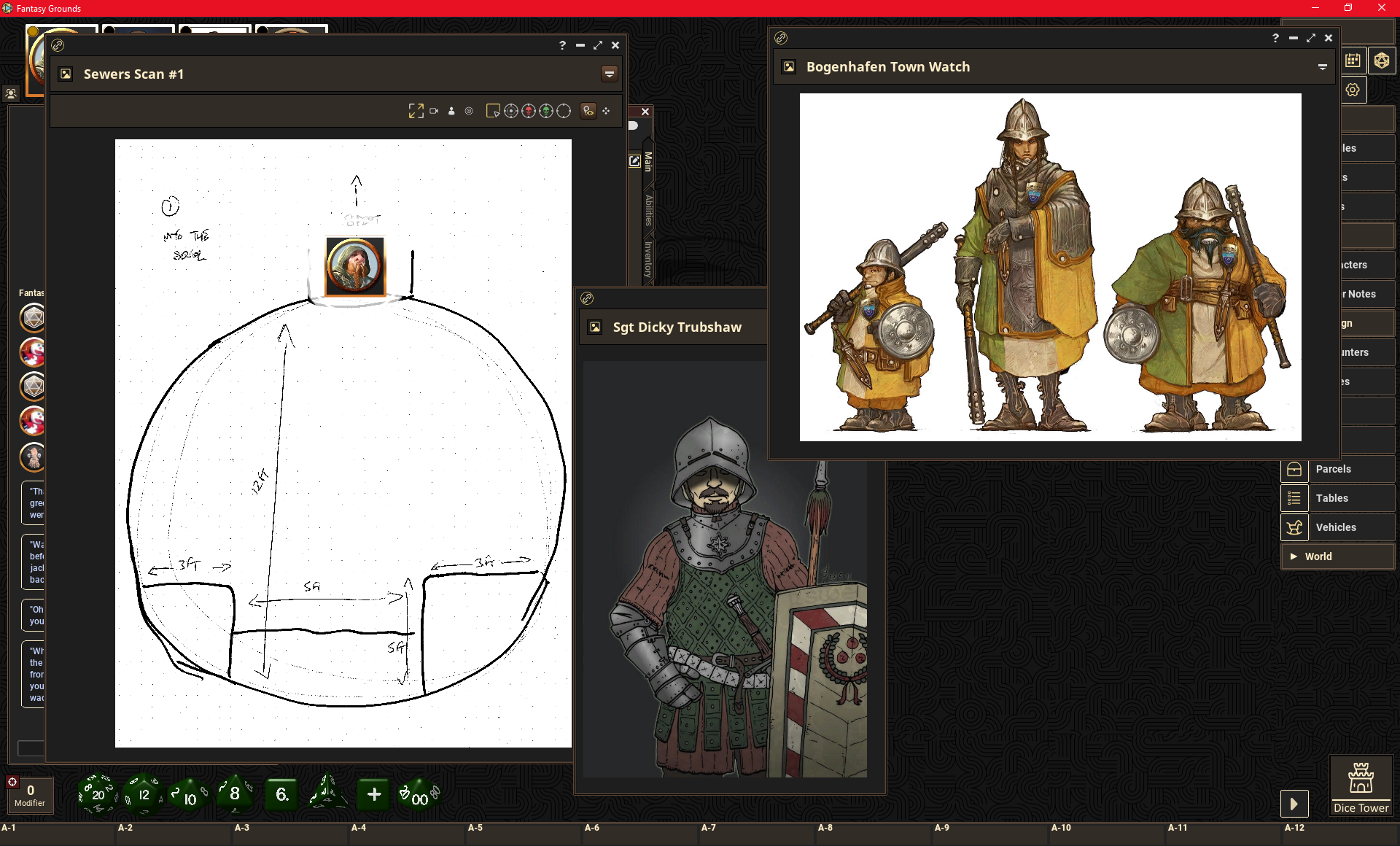Open help for the Bogenhafen Town Watch window
The image size is (1400, 846).
tap(1275, 38)
